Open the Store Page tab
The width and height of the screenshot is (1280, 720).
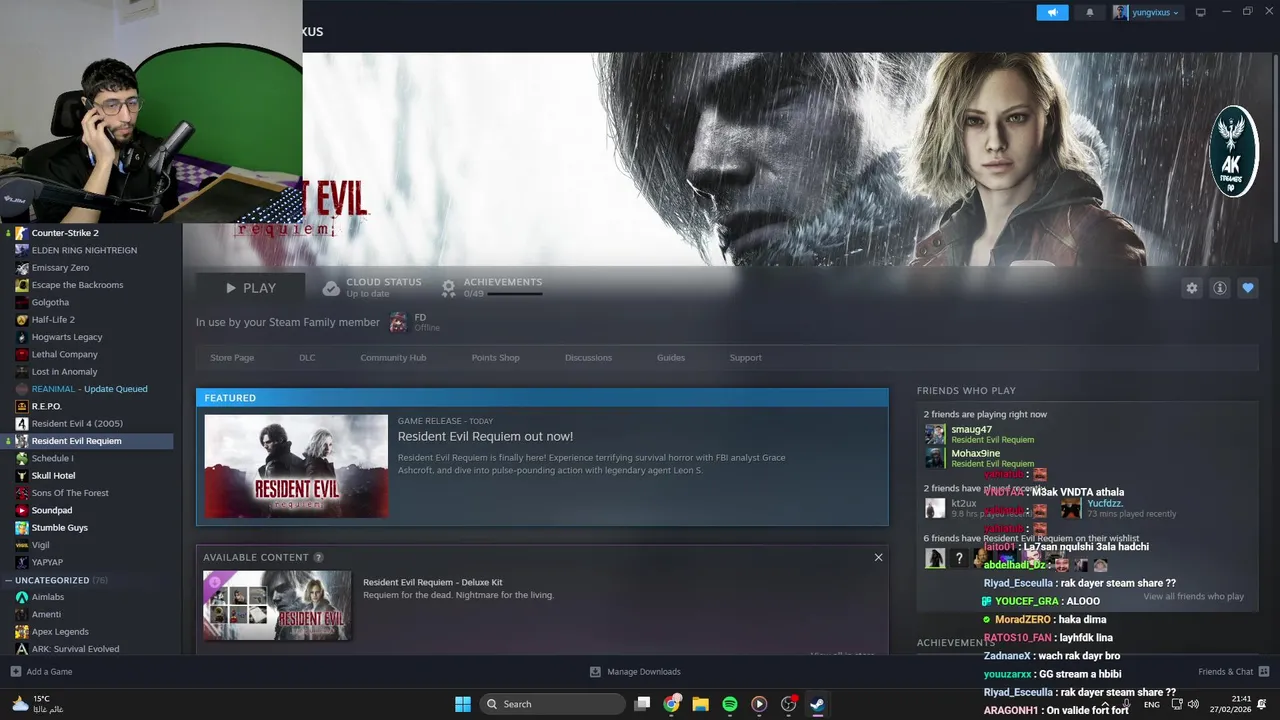(x=232, y=357)
